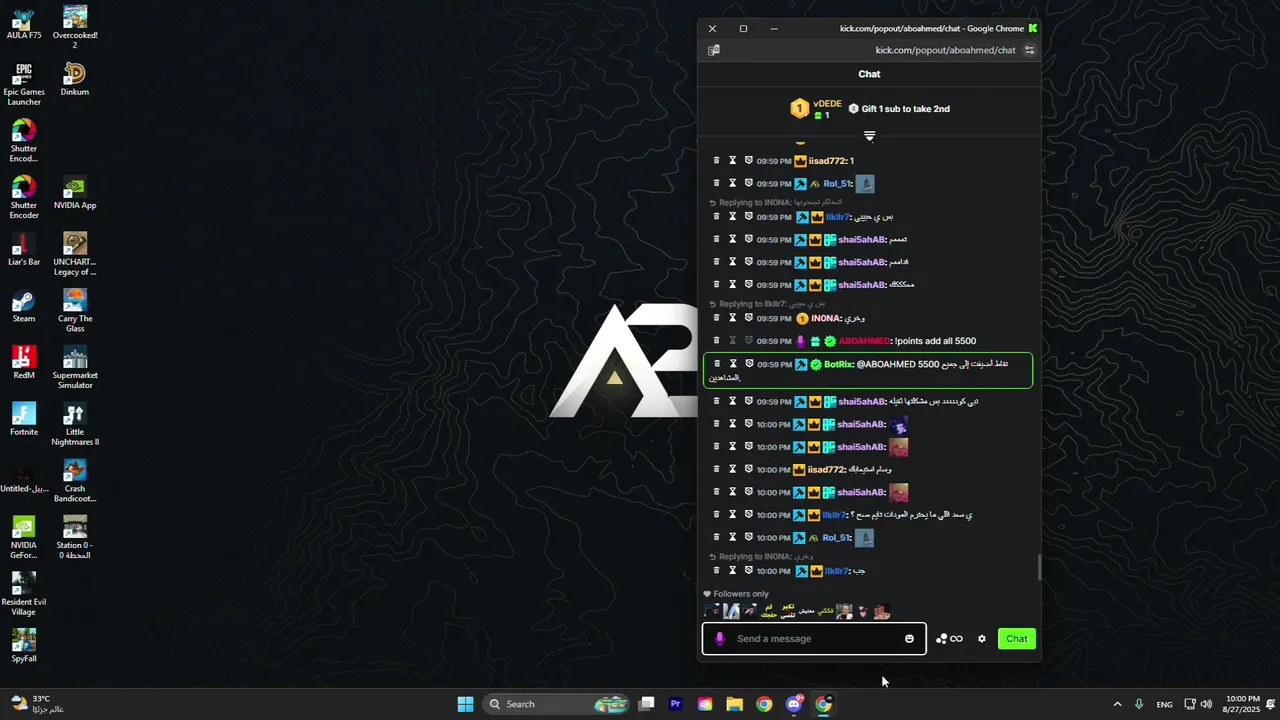Open Crash Bandicoot desktop icon
This screenshot has height=720, width=1280.
tap(75, 481)
